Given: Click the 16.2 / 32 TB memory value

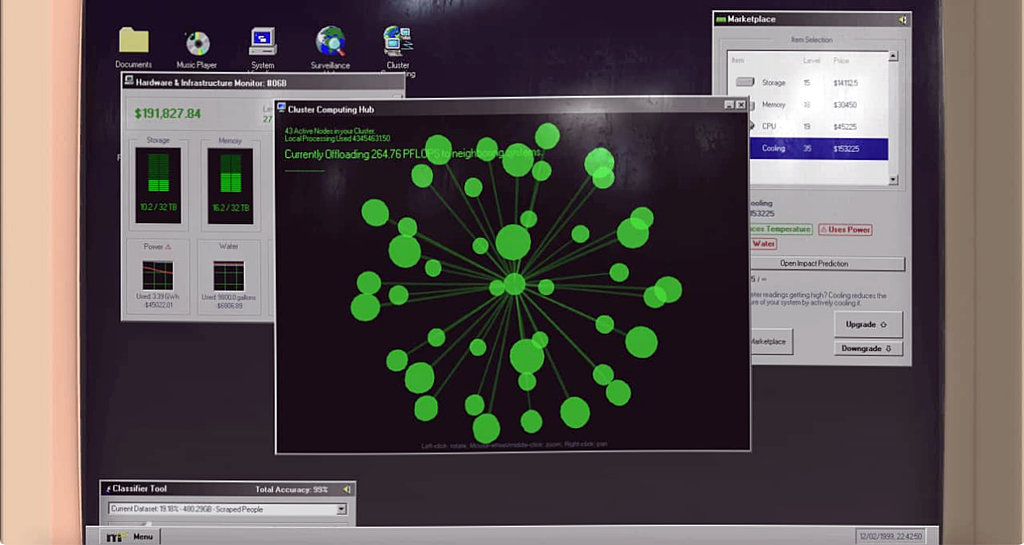Looking at the screenshot, I should pyautogui.click(x=230, y=208).
